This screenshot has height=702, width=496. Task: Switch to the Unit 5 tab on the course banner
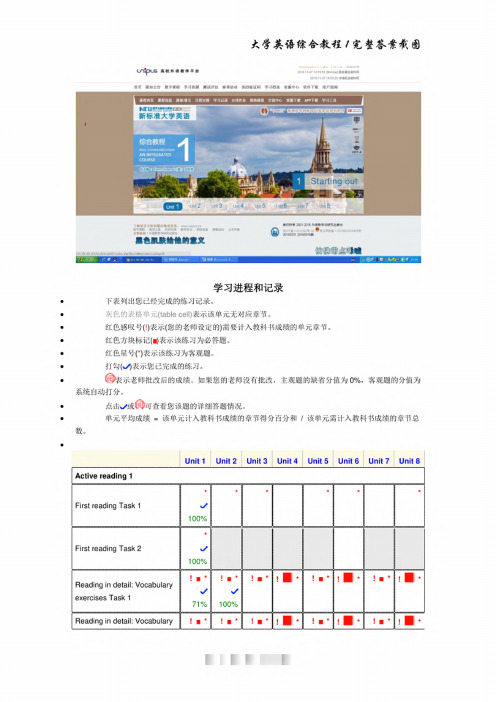[260, 206]
